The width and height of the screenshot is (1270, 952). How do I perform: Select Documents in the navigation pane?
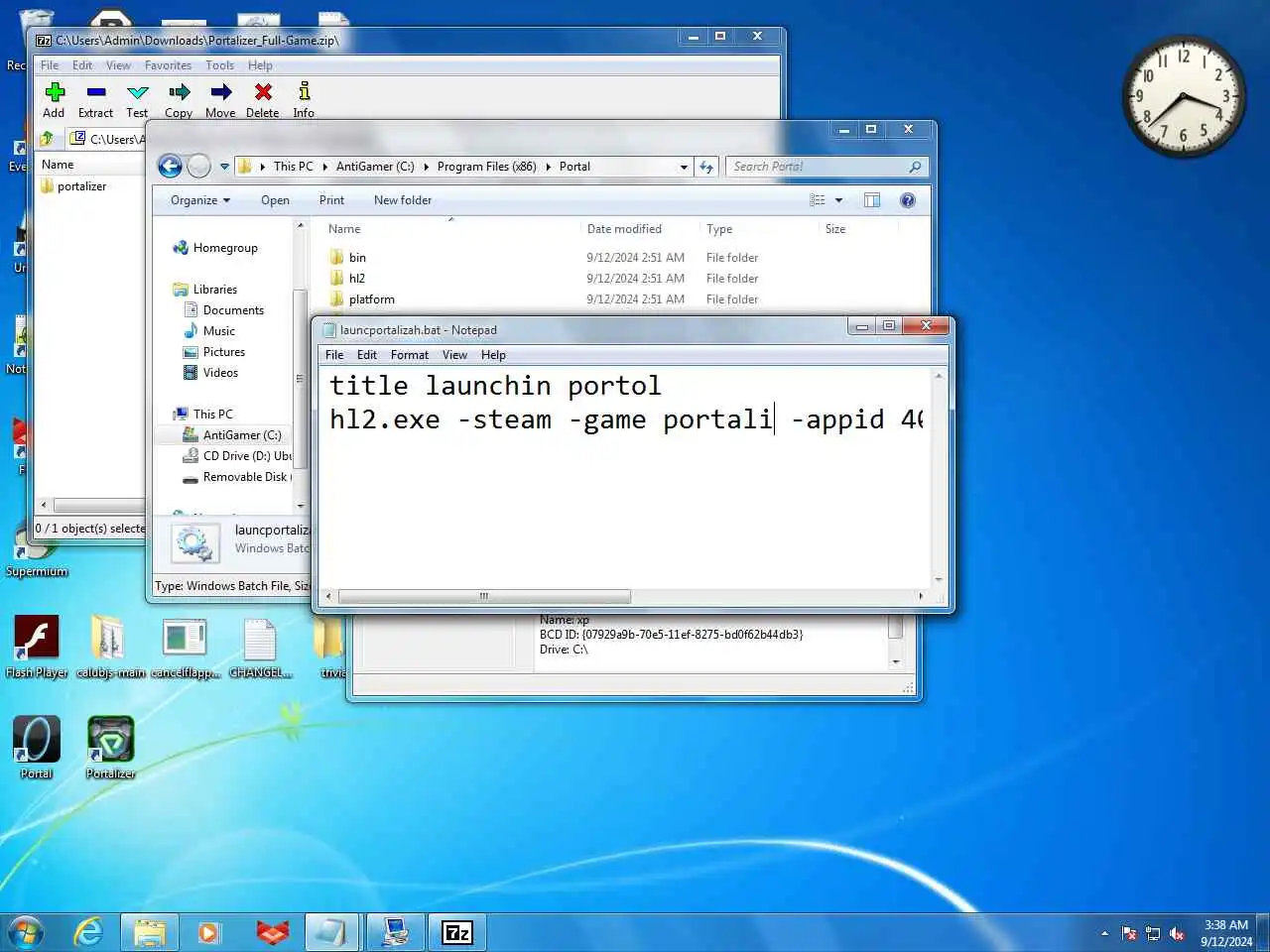(x=223, y=310)
